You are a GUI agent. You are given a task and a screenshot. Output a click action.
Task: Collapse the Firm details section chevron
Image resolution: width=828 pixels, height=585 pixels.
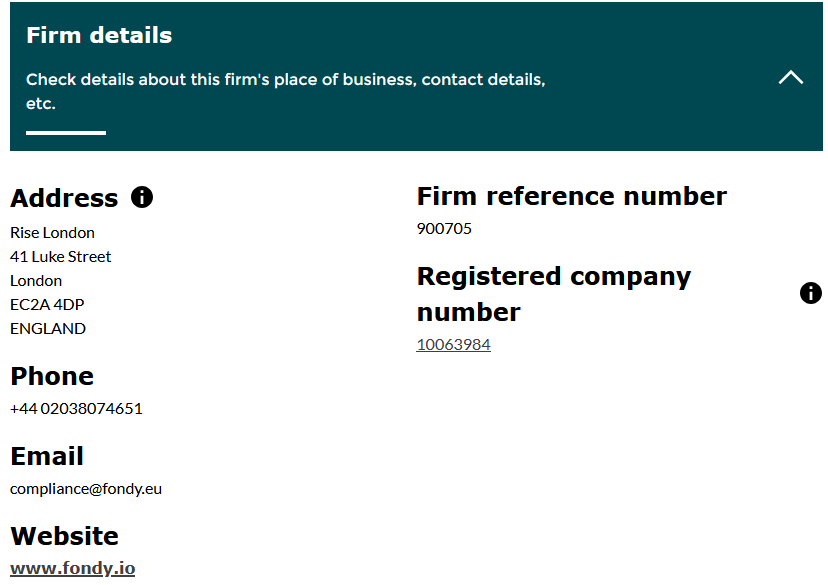point(791,77)
